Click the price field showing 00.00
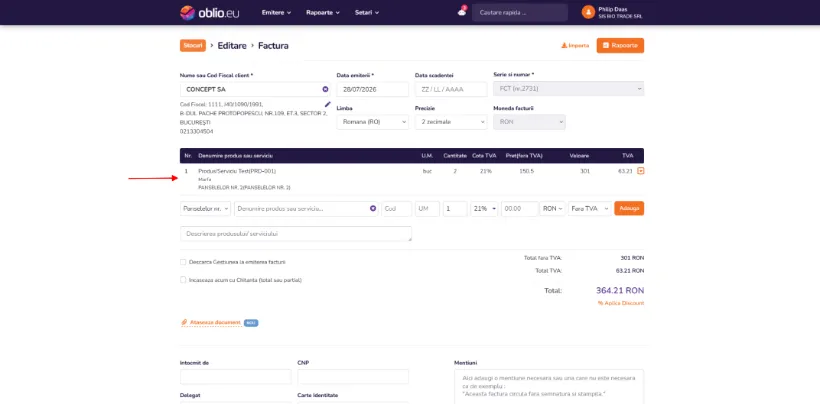Image resolution: width=820 pixels, height=404 pixels. 519,209
